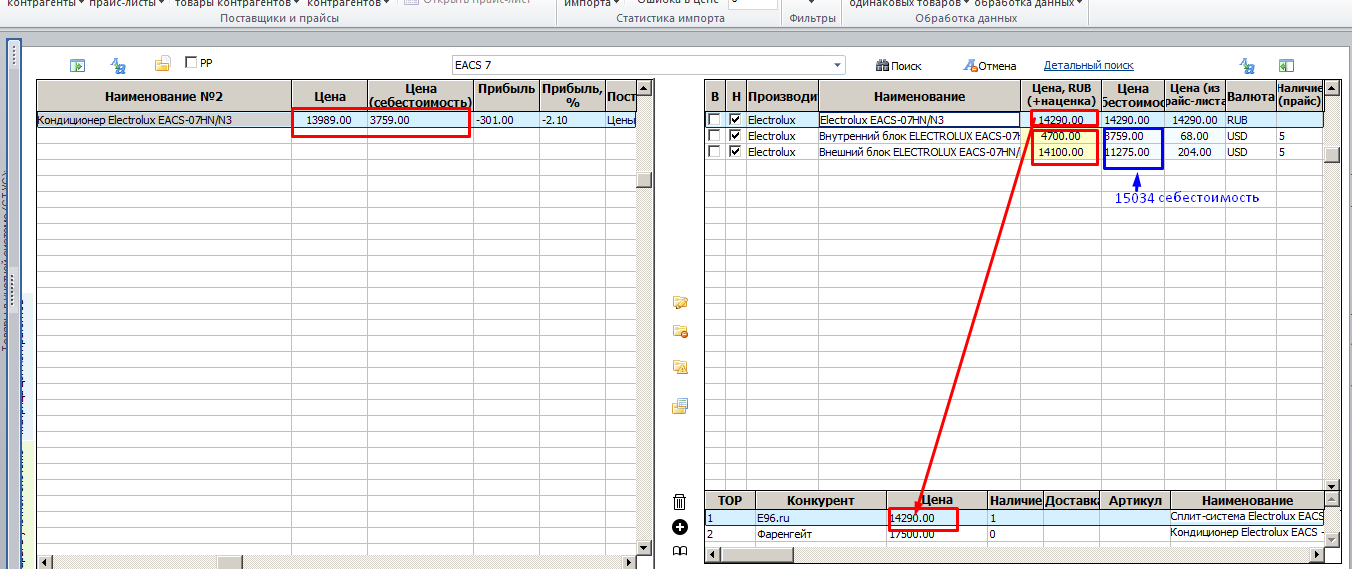
Task: Click the stacked folders icon between the panels
Action: click(680, 406)
